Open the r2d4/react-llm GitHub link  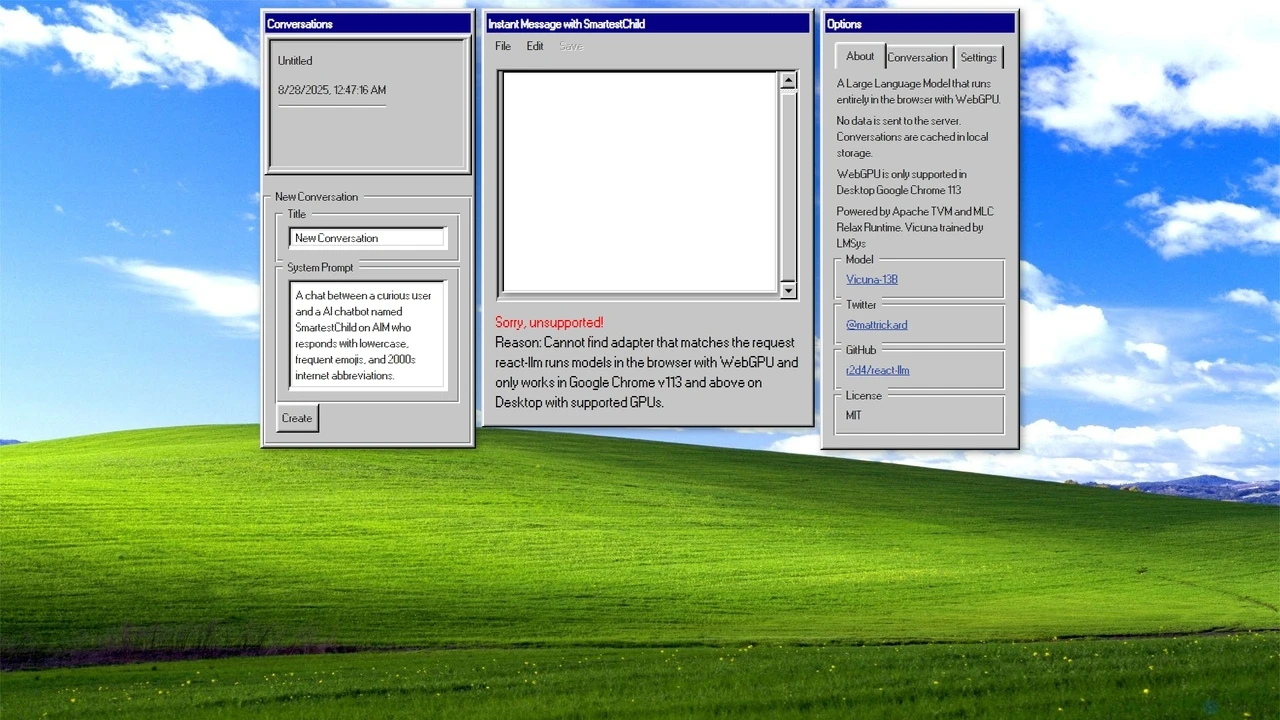pyautogui.click(x=878, y=370)
